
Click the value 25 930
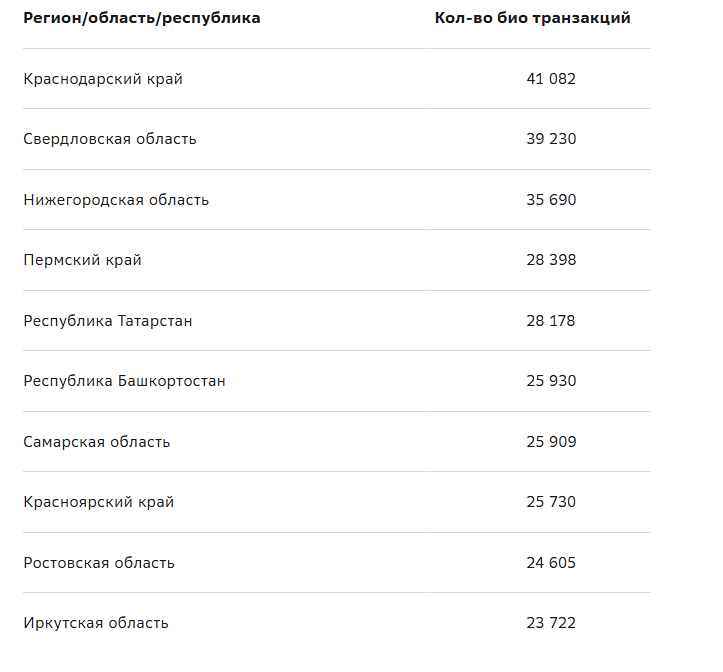(551, 381)
